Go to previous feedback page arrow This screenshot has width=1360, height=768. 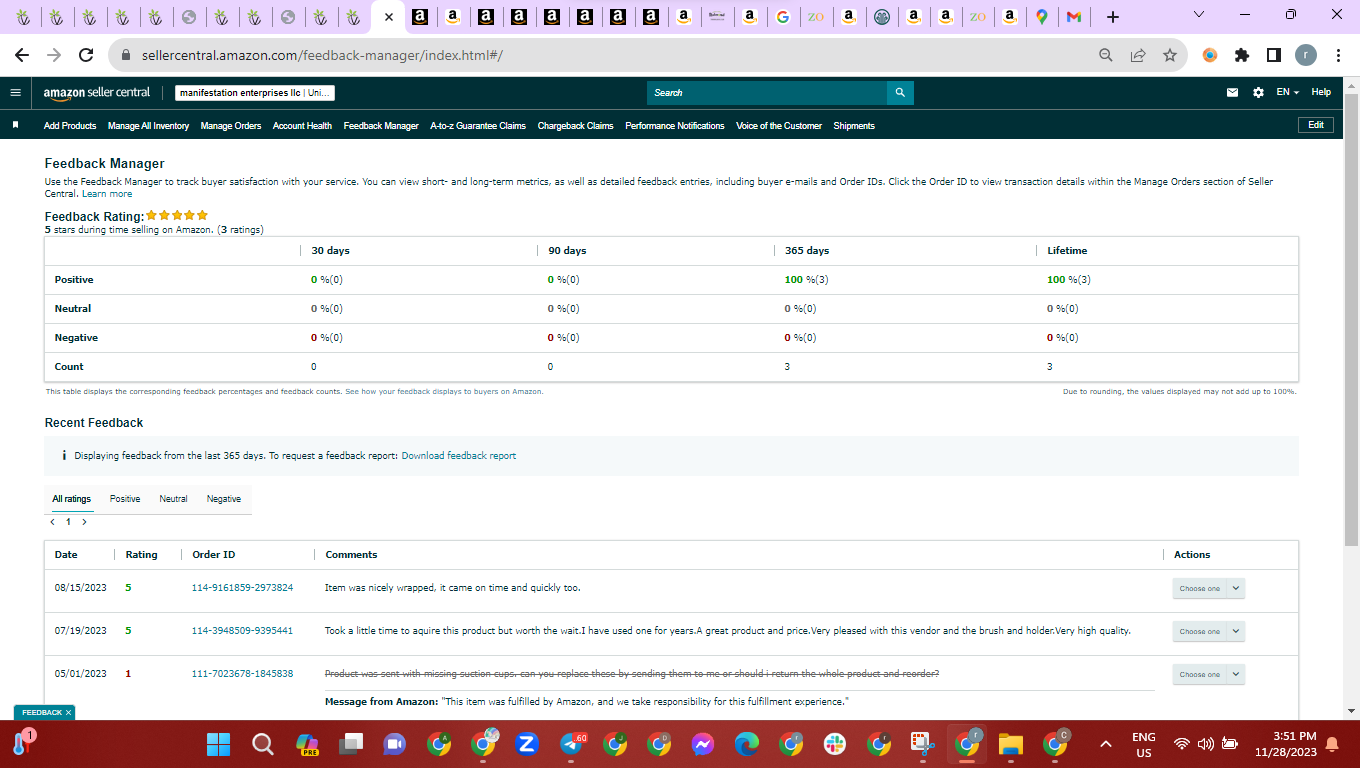click(52, 522)
